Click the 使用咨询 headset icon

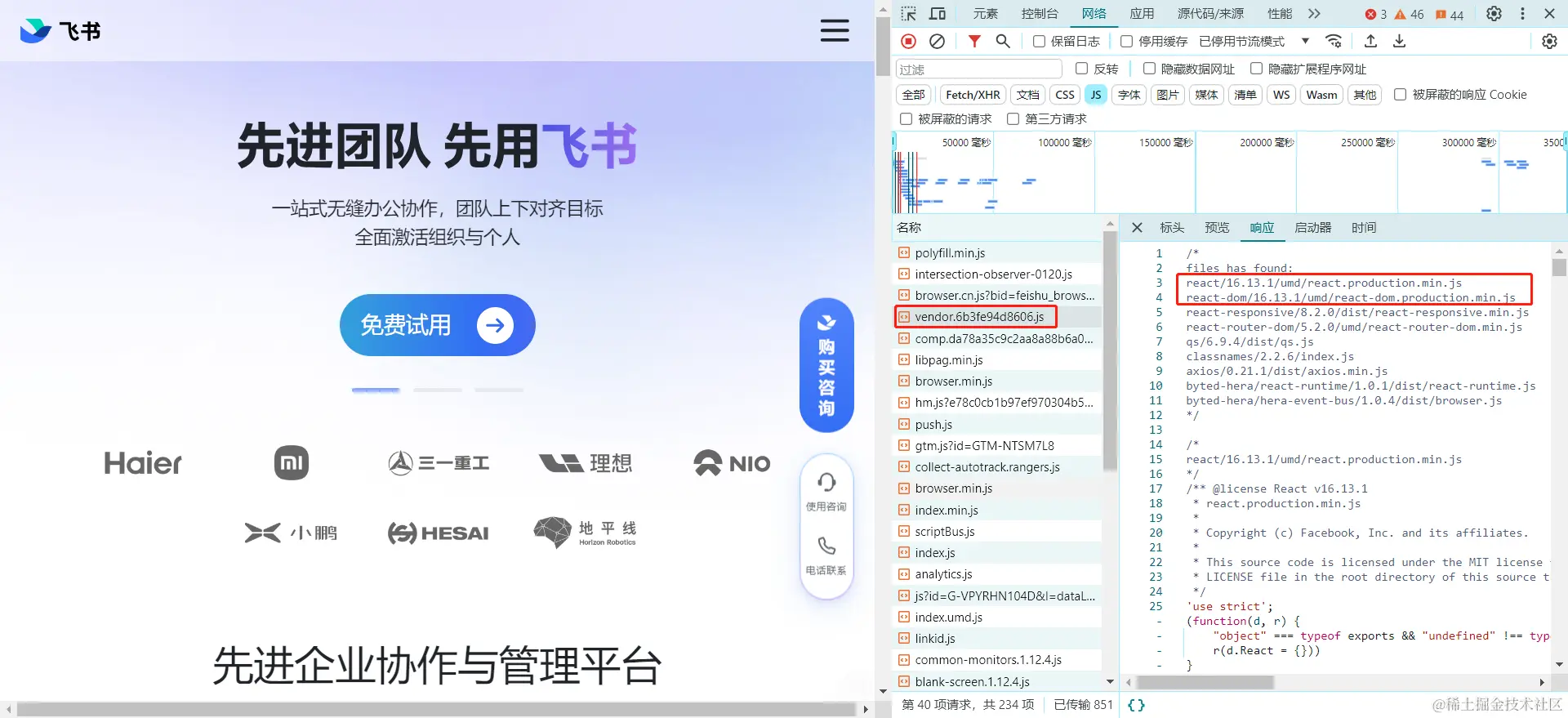click(x=826, y=482)
